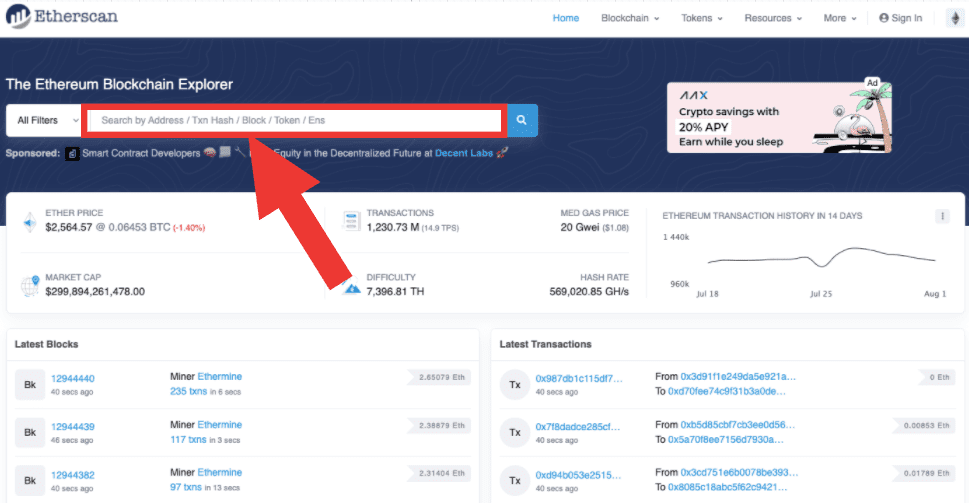Click Bk icon for block 12944382
Screen dimensions: 969x503
30,480
